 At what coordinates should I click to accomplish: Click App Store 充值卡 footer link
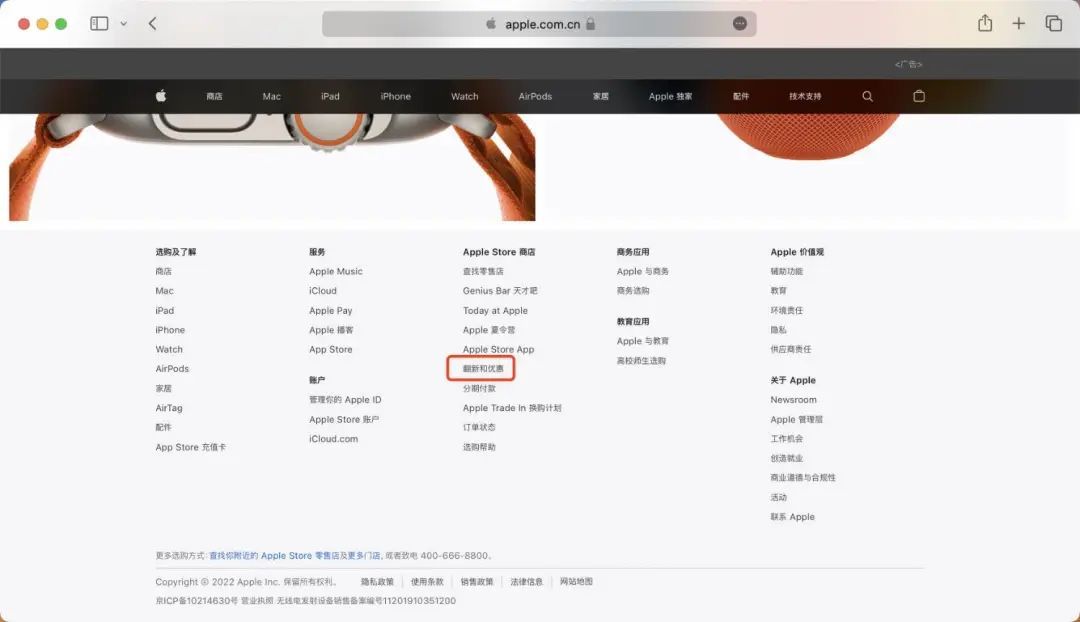click(190, 447)
